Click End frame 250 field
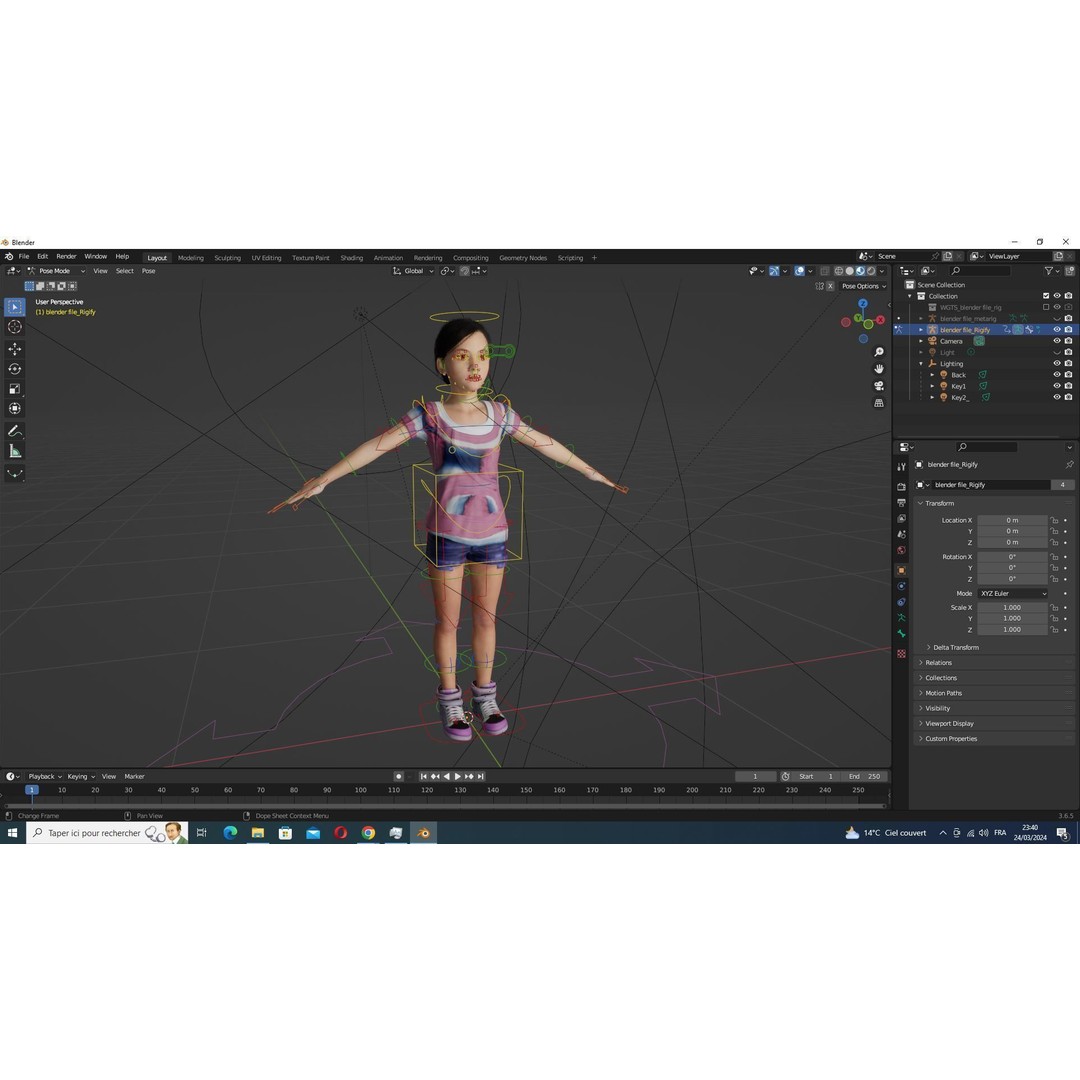The height and width of the screenshot is (1080, 1080). click(x=864, y=777)
